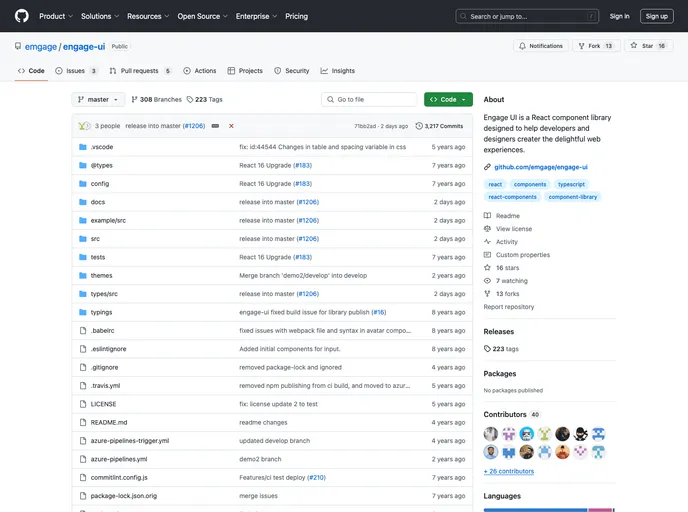Click Report repository link
The image size is (688, 512).
509,307
